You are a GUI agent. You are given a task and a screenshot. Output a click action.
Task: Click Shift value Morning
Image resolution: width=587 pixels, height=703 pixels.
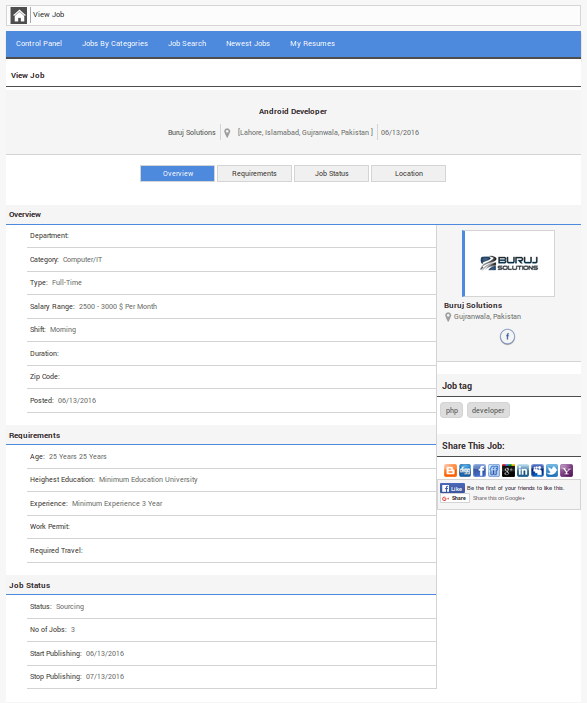[63, 330]
